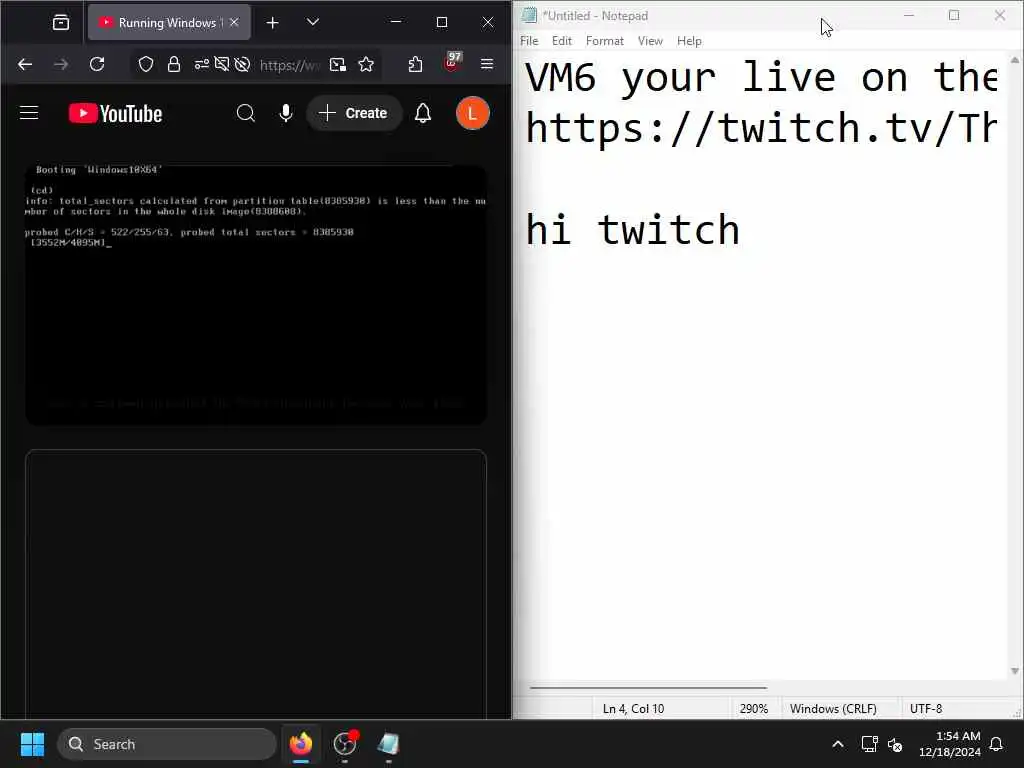The height and width of the screenshot is (768, 1024).
Task: Reload the current YouTube page
Action: [97, 64]
